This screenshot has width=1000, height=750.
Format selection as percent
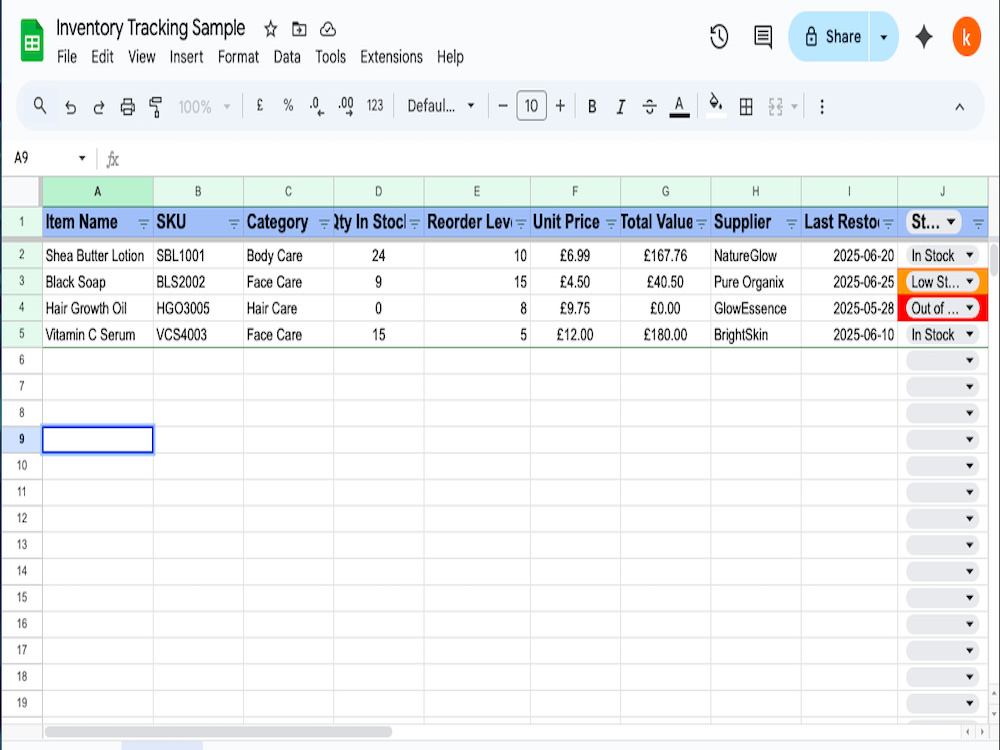288,106
